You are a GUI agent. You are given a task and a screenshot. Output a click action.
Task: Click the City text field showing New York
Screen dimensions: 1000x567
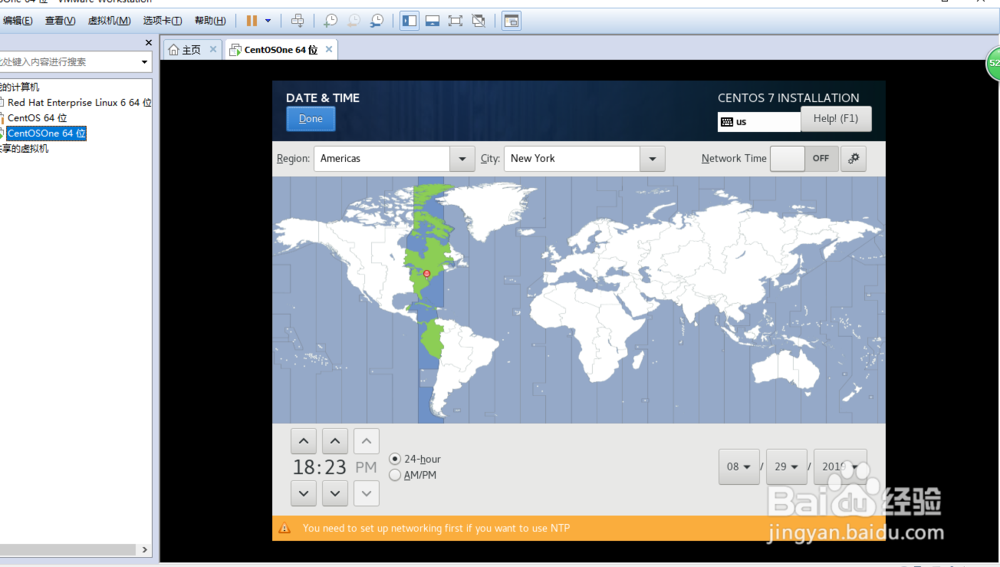572,159
